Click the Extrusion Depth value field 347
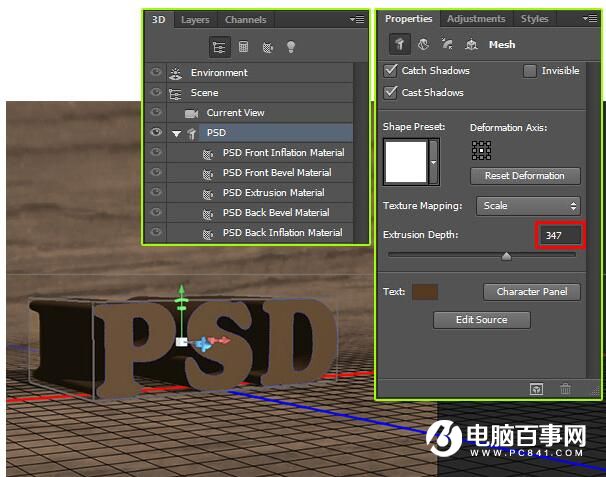606x477 pixels. [560, 235]
